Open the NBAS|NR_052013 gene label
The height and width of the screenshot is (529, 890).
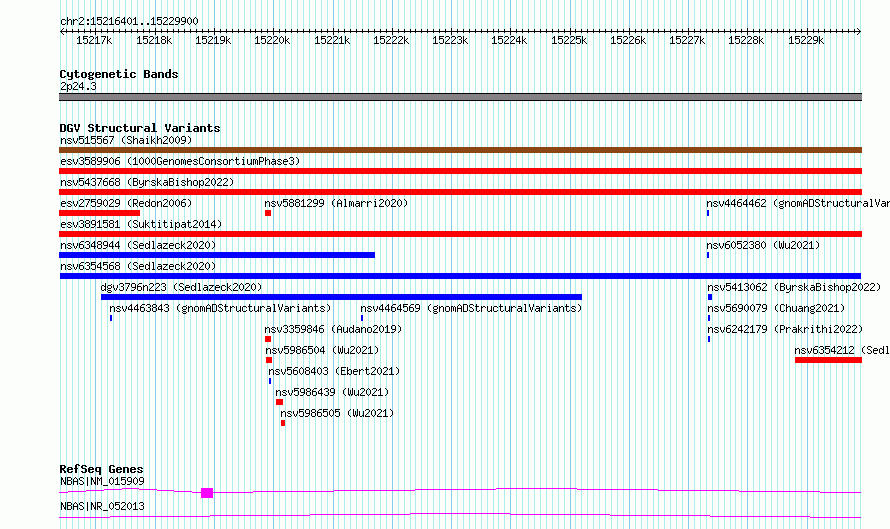point(102,506)
